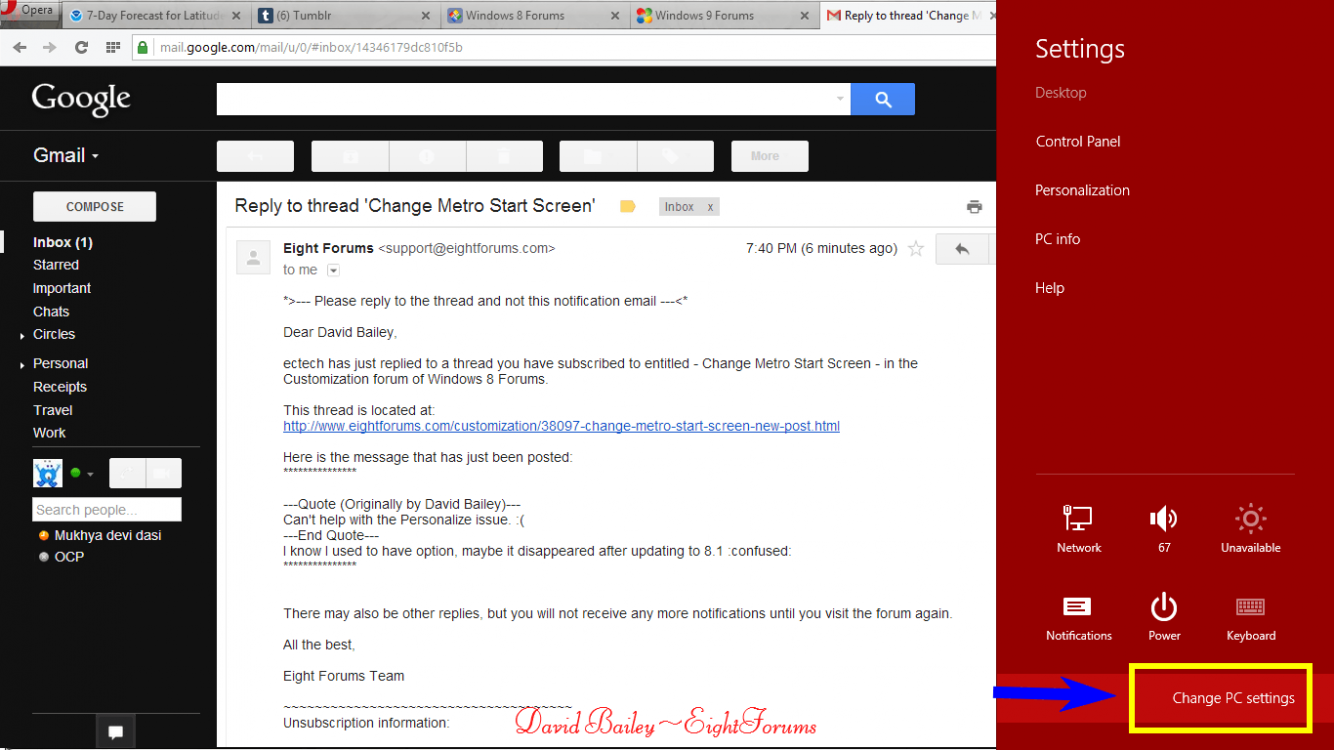The height and width of the screenshot is (750, 1334).
Task: Star the Eight Forums message
Action: click(916, 249)
